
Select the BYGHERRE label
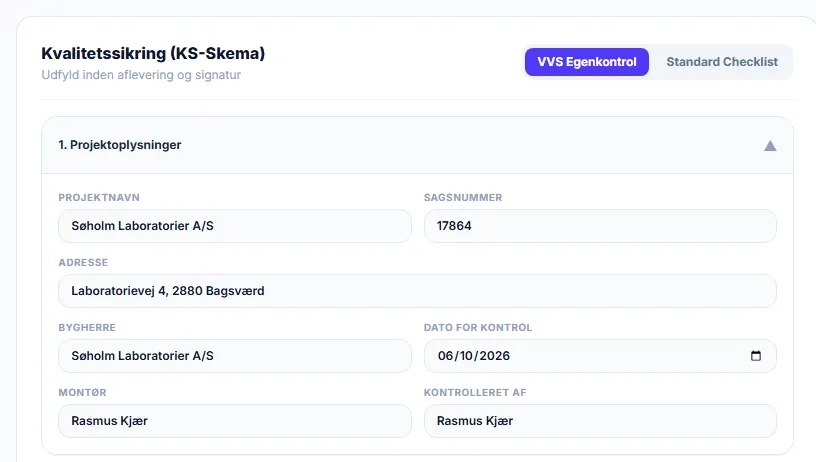pos(87,328)
